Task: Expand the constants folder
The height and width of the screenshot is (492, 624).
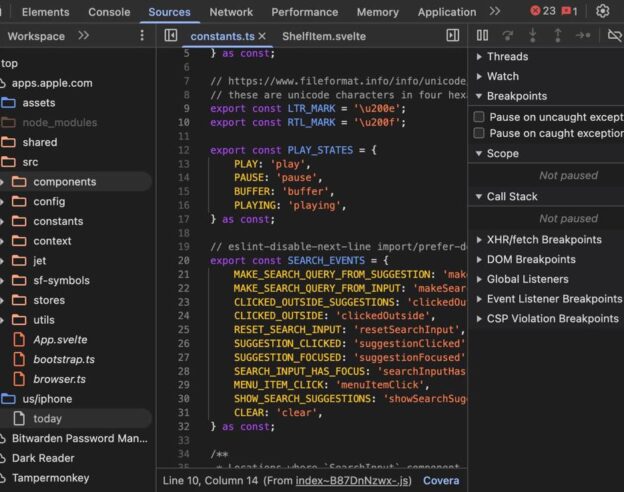Action: (x=2, y=222)
